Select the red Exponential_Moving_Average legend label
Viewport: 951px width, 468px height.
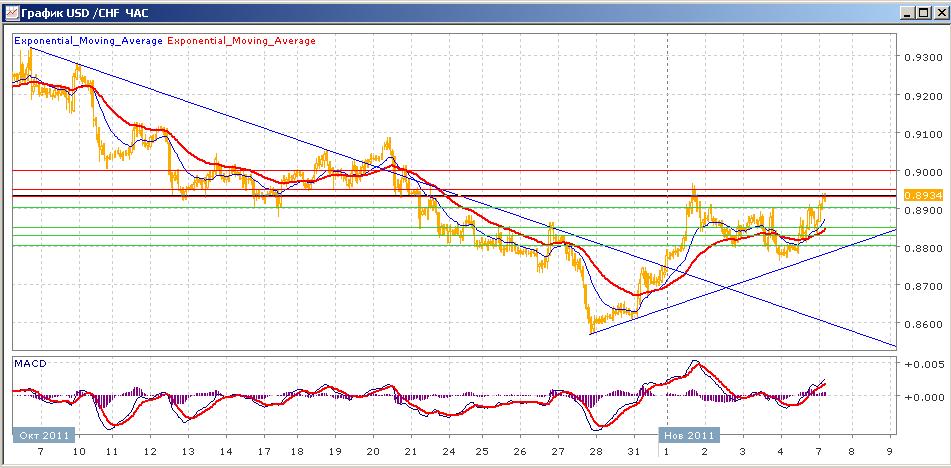pyautogui.click(x=241, y=41)
